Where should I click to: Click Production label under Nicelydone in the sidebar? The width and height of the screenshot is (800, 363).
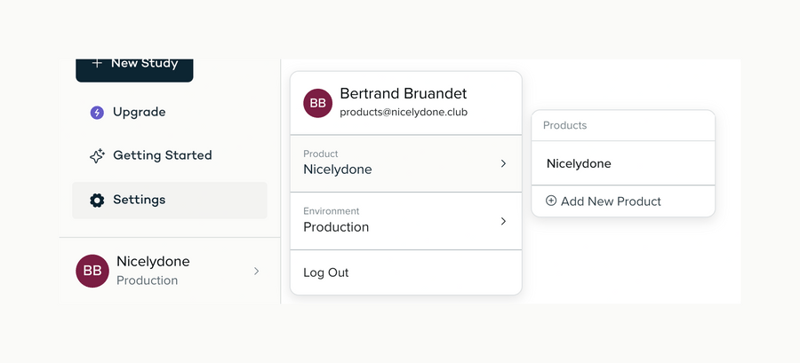click(147, 280)
